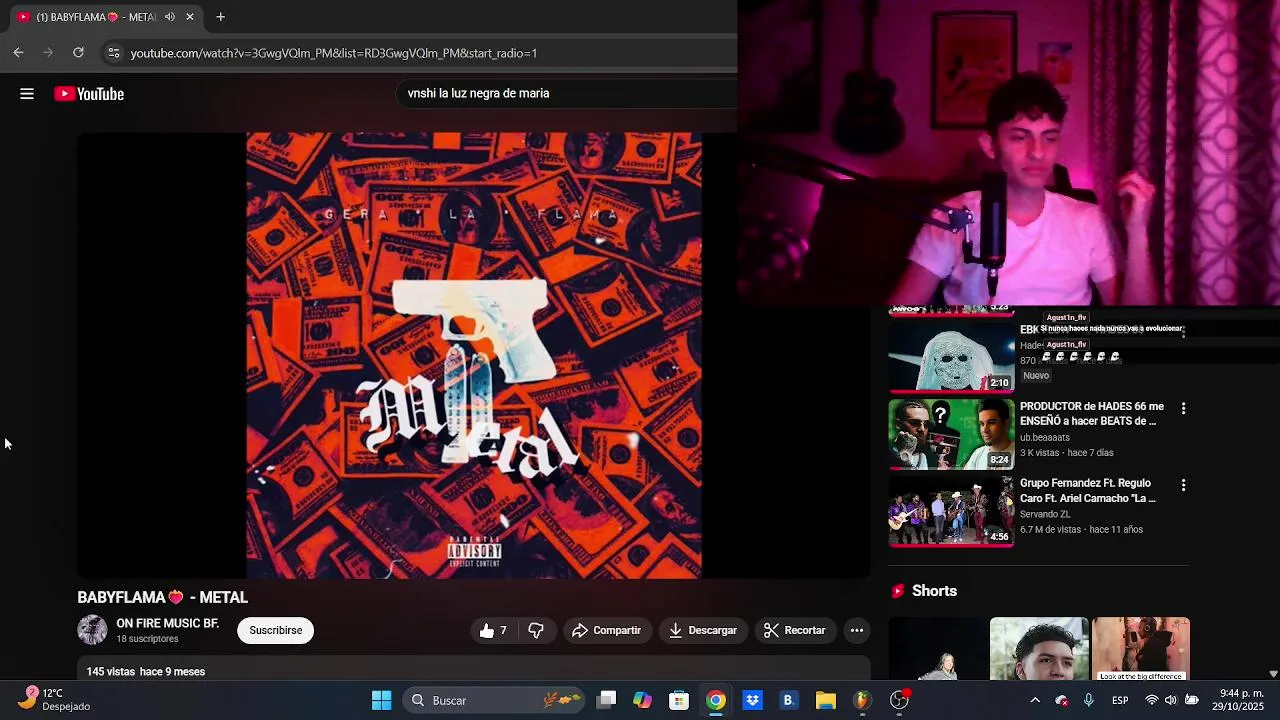Open Task View on the taskbar
The image size is (1280, 720).
pyautogui.click(x=606, y=700)
